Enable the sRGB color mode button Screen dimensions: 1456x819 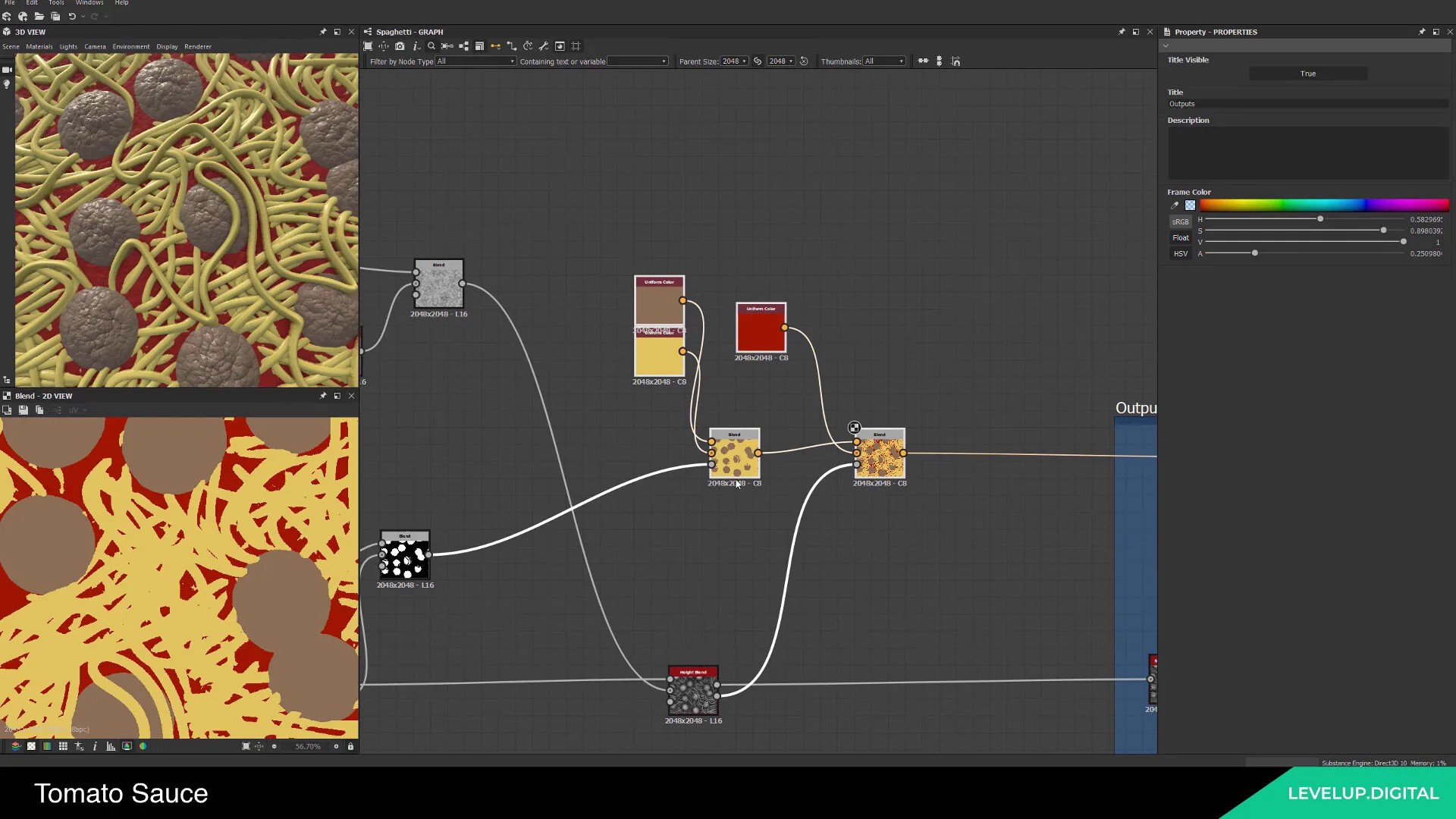click(x=1180, y=221)
